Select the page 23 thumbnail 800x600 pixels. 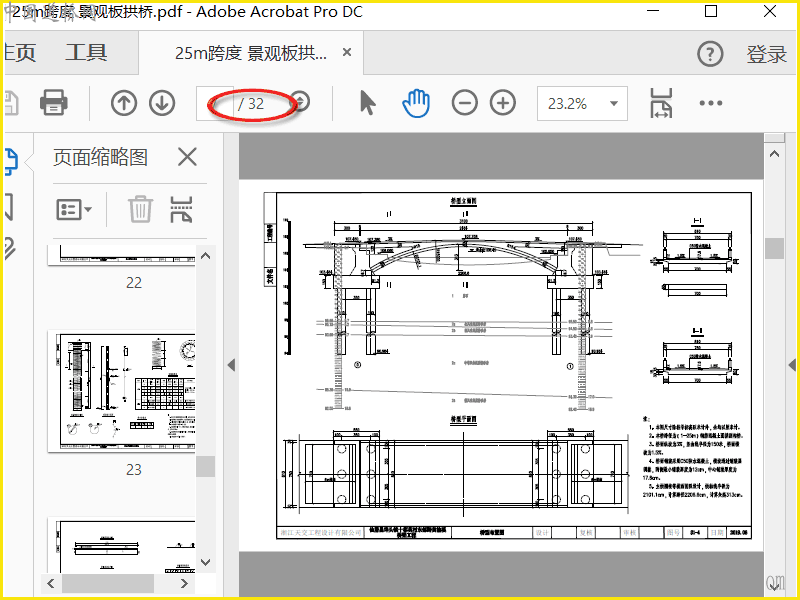click(122, 392)
